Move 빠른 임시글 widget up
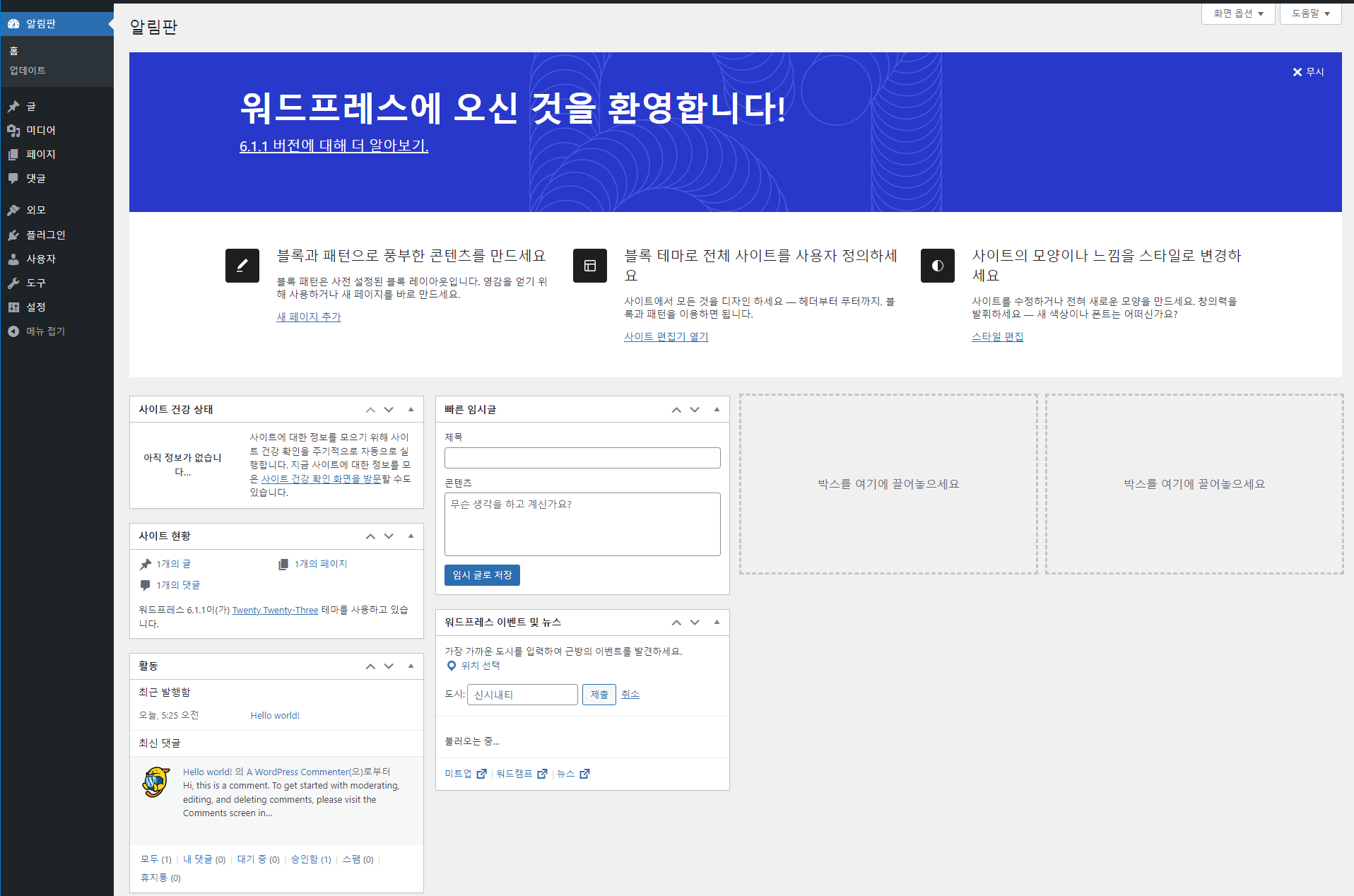Image resolution: width=1354 pixels, height=896 pixels. 676,410
